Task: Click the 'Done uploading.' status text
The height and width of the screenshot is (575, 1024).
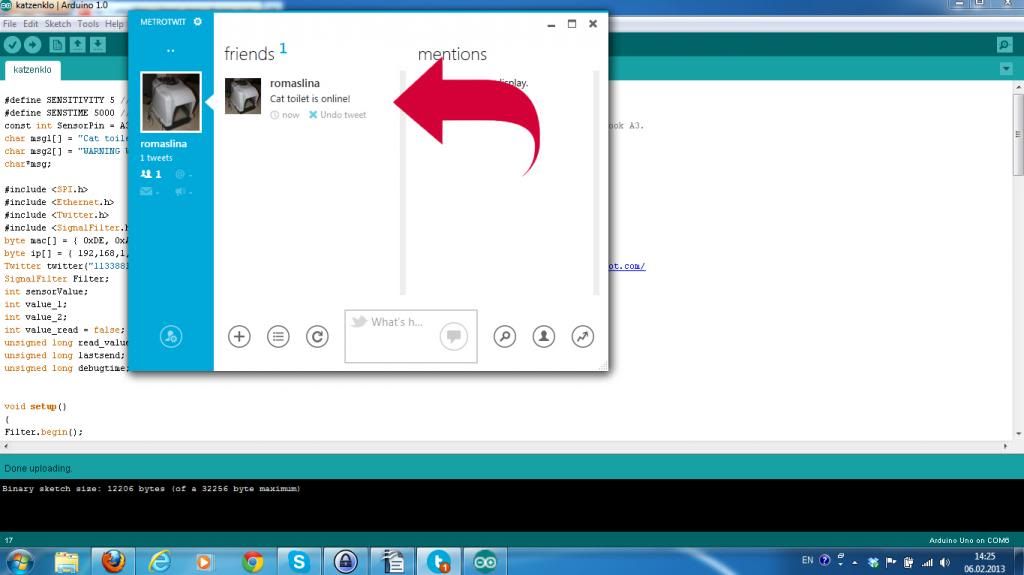Action: [39, 468]
